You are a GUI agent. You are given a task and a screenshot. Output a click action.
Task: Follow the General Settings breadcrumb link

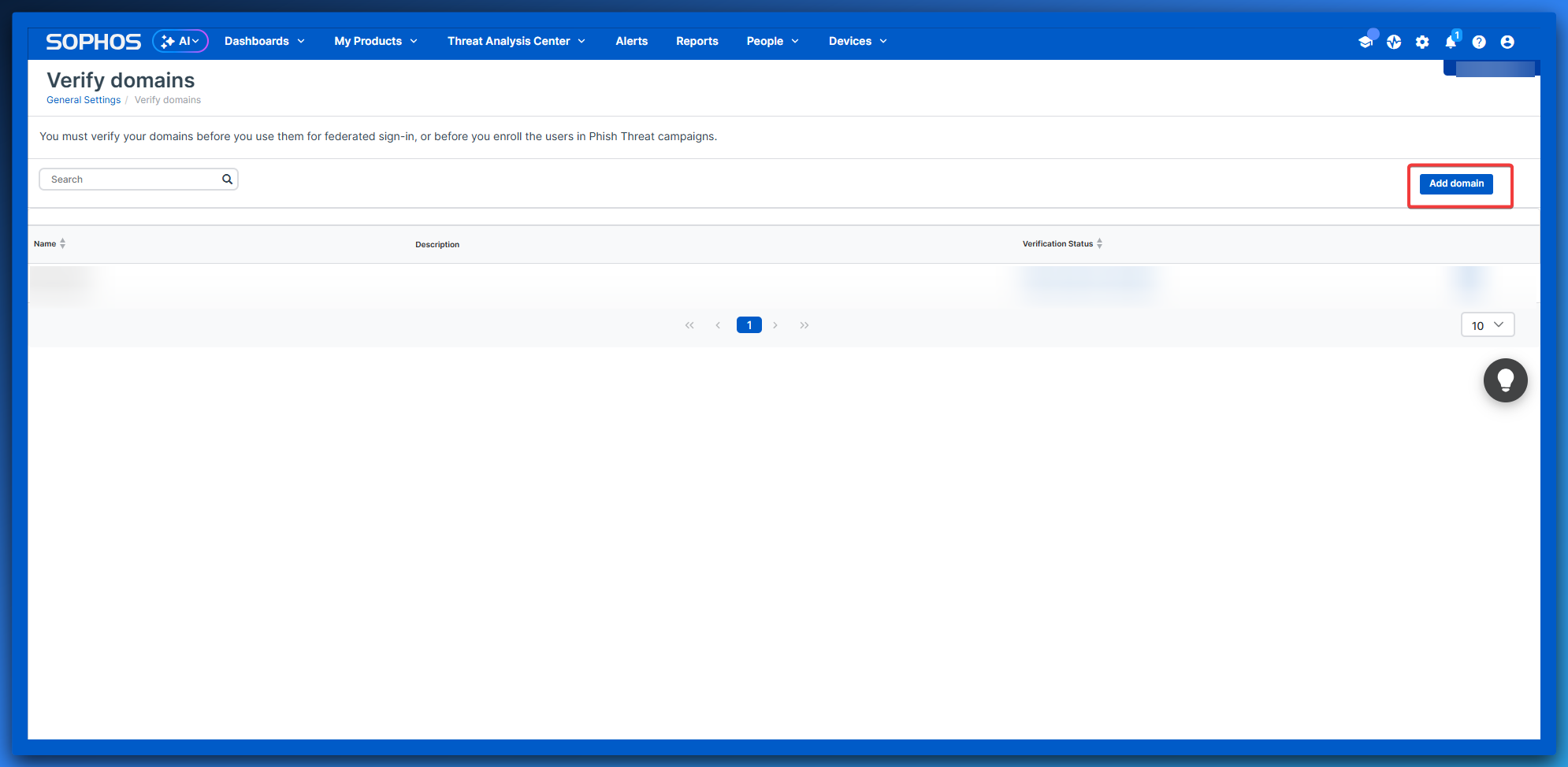pos(84,100)
